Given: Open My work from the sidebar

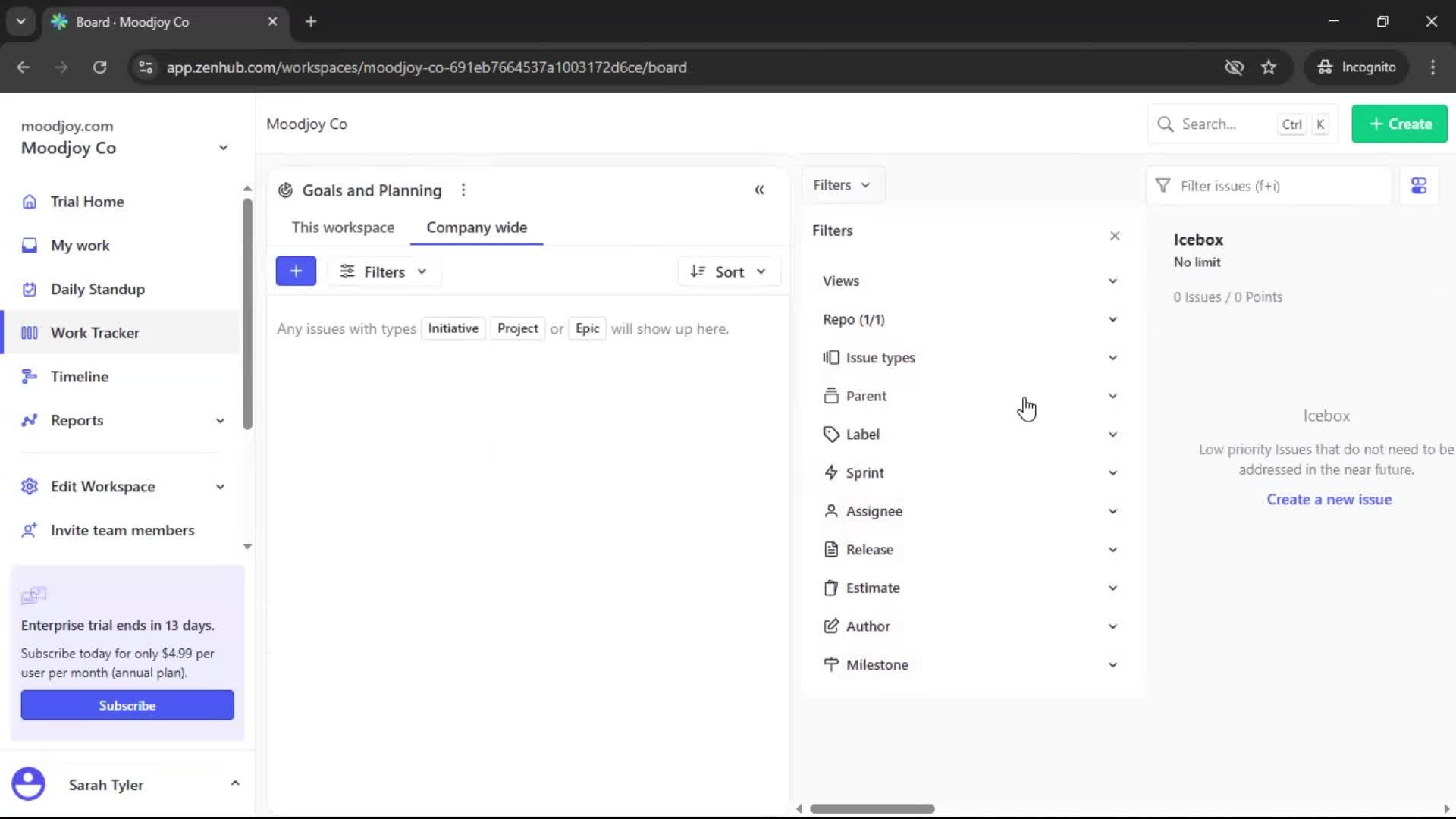Looking at the screenshot, I should pyautogui.click(x=80, y=245).
